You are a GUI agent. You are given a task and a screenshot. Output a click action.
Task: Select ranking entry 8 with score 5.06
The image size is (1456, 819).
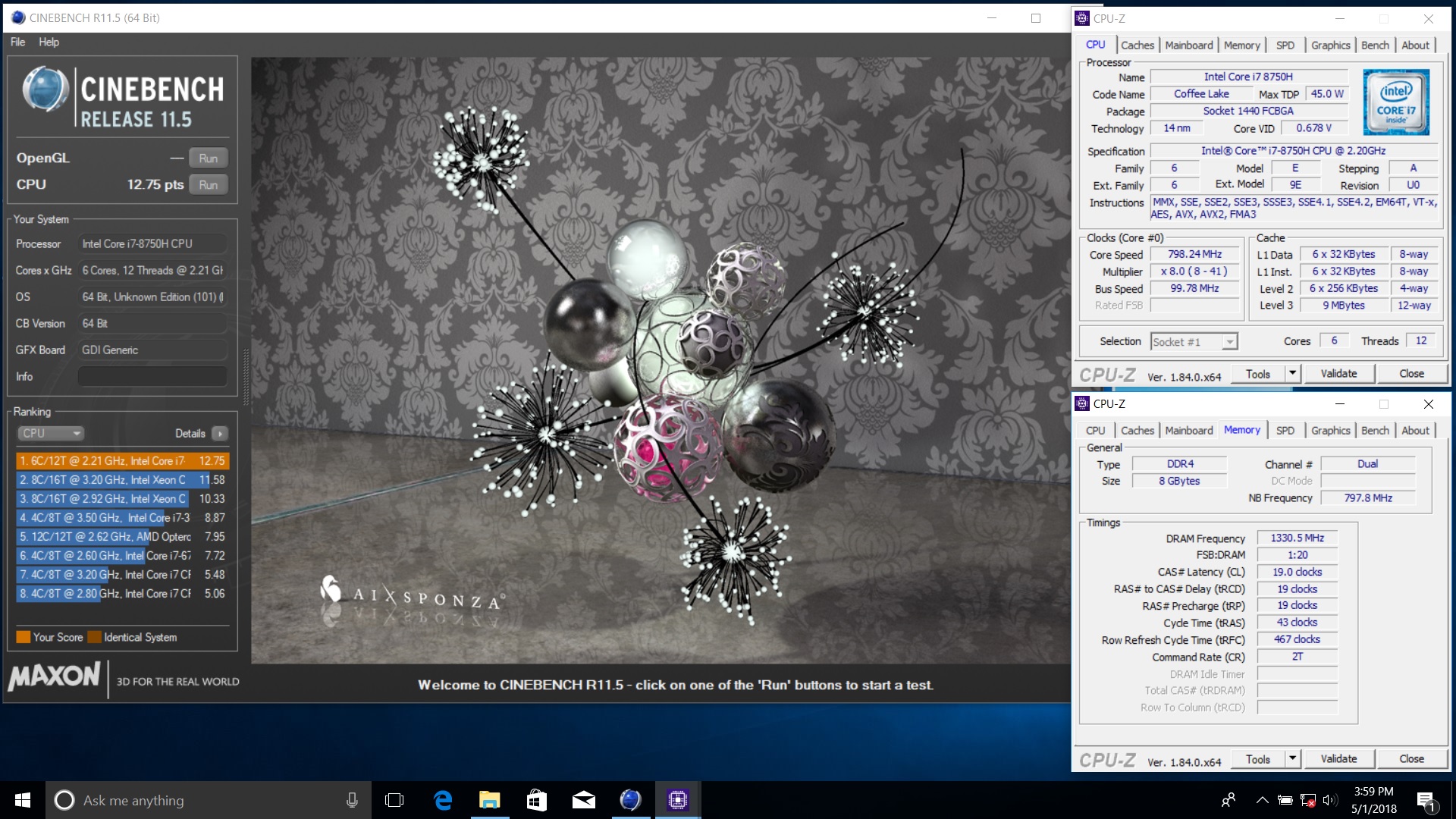[122, 594]
